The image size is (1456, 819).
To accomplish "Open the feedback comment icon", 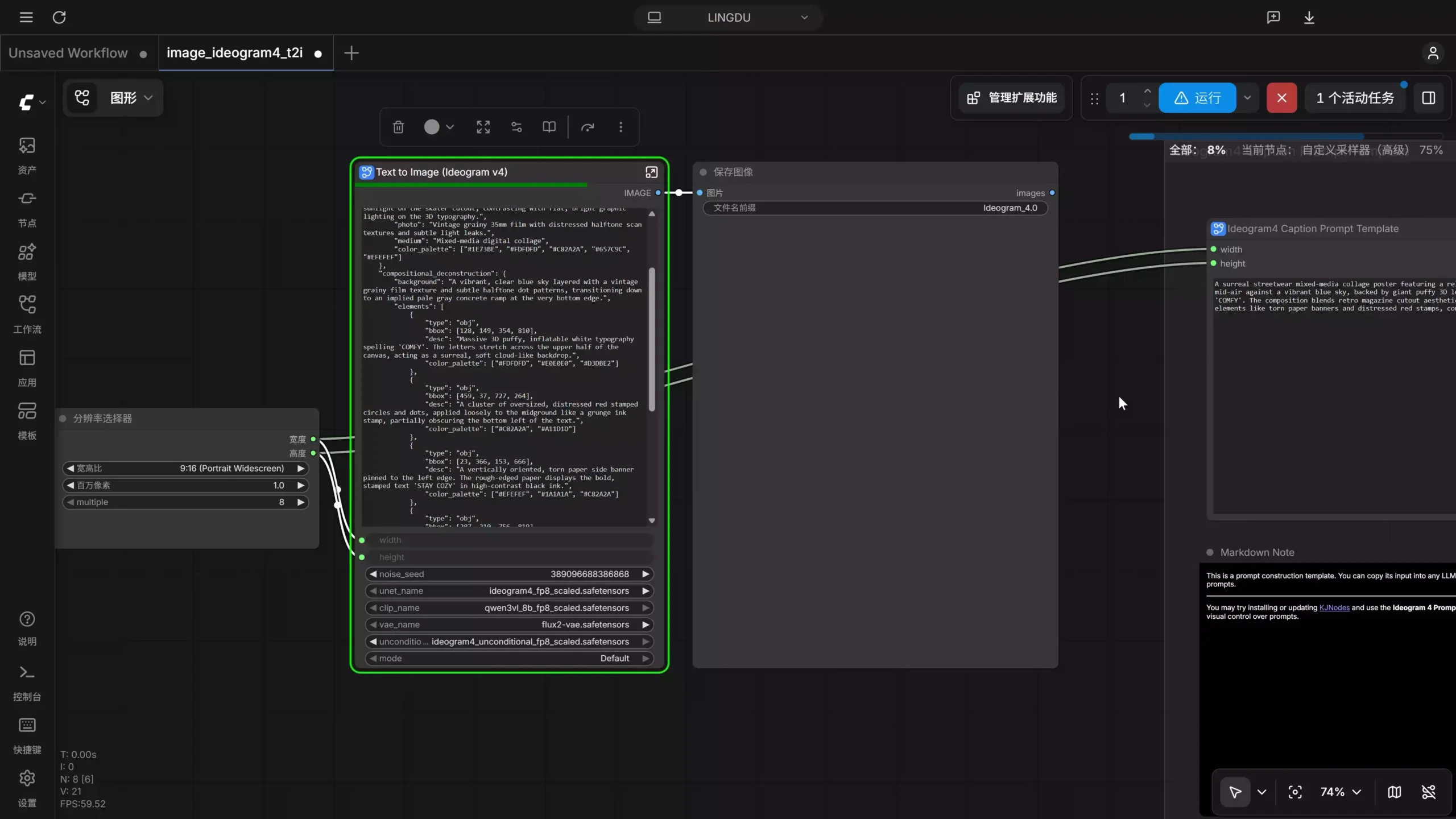I will pos(1273,17).
